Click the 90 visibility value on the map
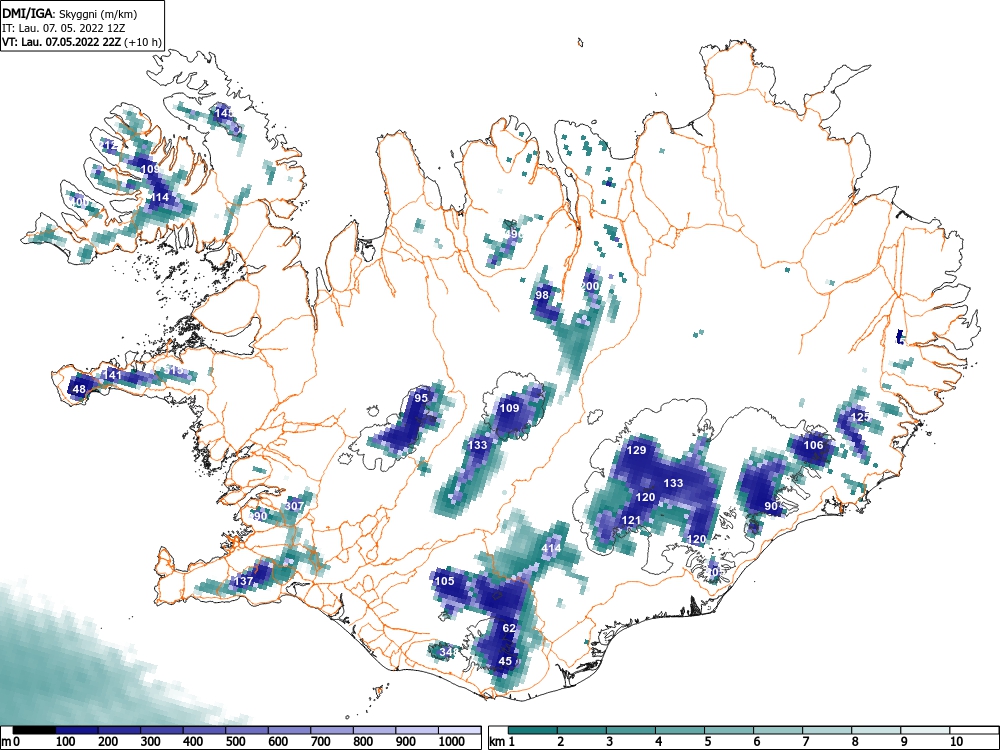This screenshot has width=1000, height=750. 771,506
